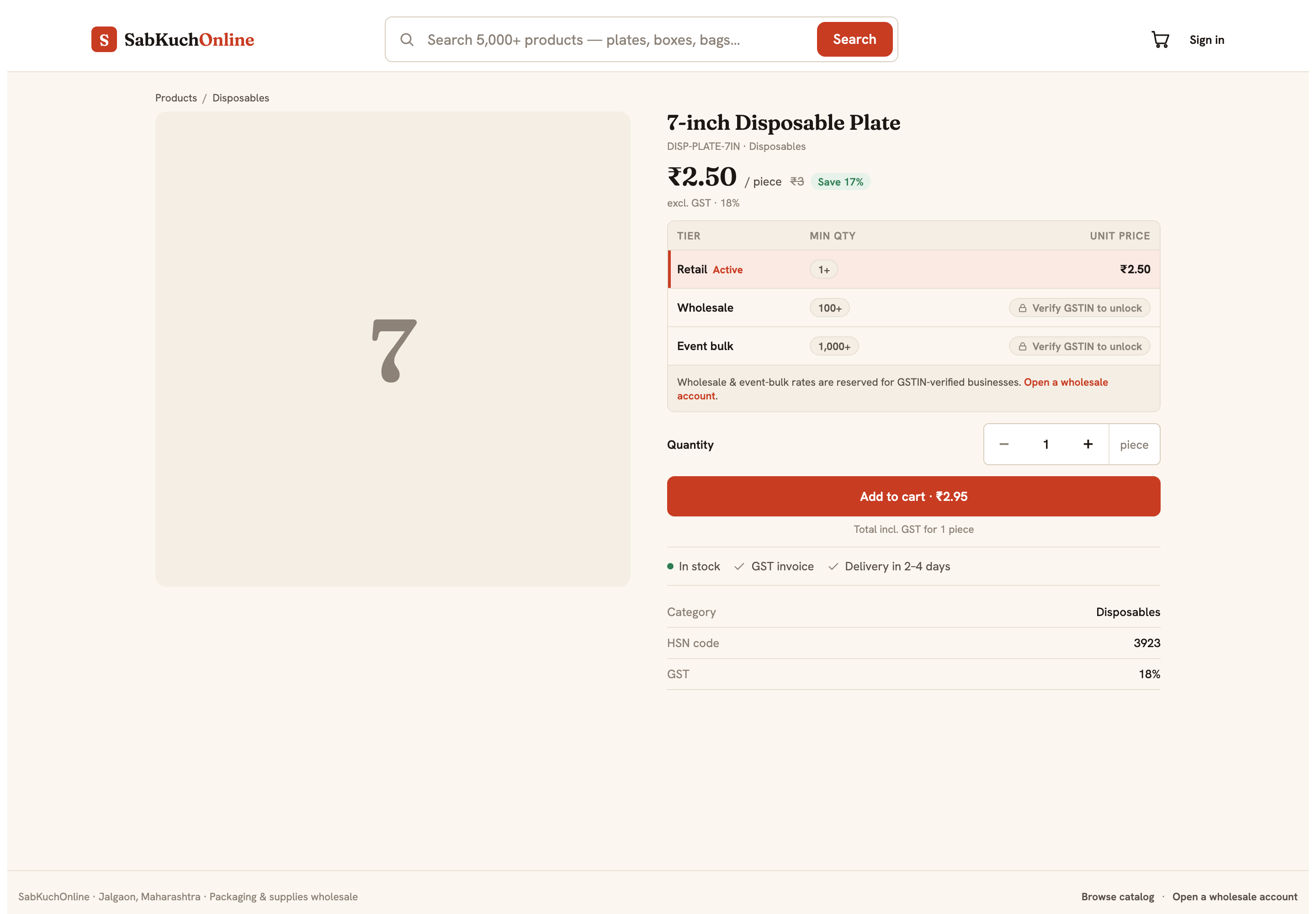Screen dimensions: 1316x914
Task: Click the SabKuchOnline S logo icon
Action: (x=104, y=39)
